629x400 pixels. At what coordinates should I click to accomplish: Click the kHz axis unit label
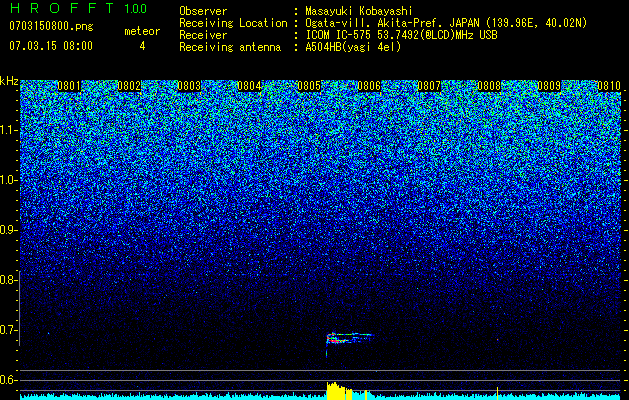(x=9, y=81)
